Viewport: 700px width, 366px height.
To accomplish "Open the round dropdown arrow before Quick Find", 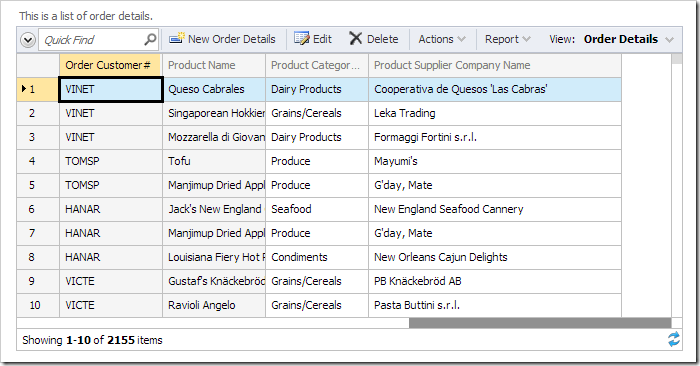I will (28, 40).
